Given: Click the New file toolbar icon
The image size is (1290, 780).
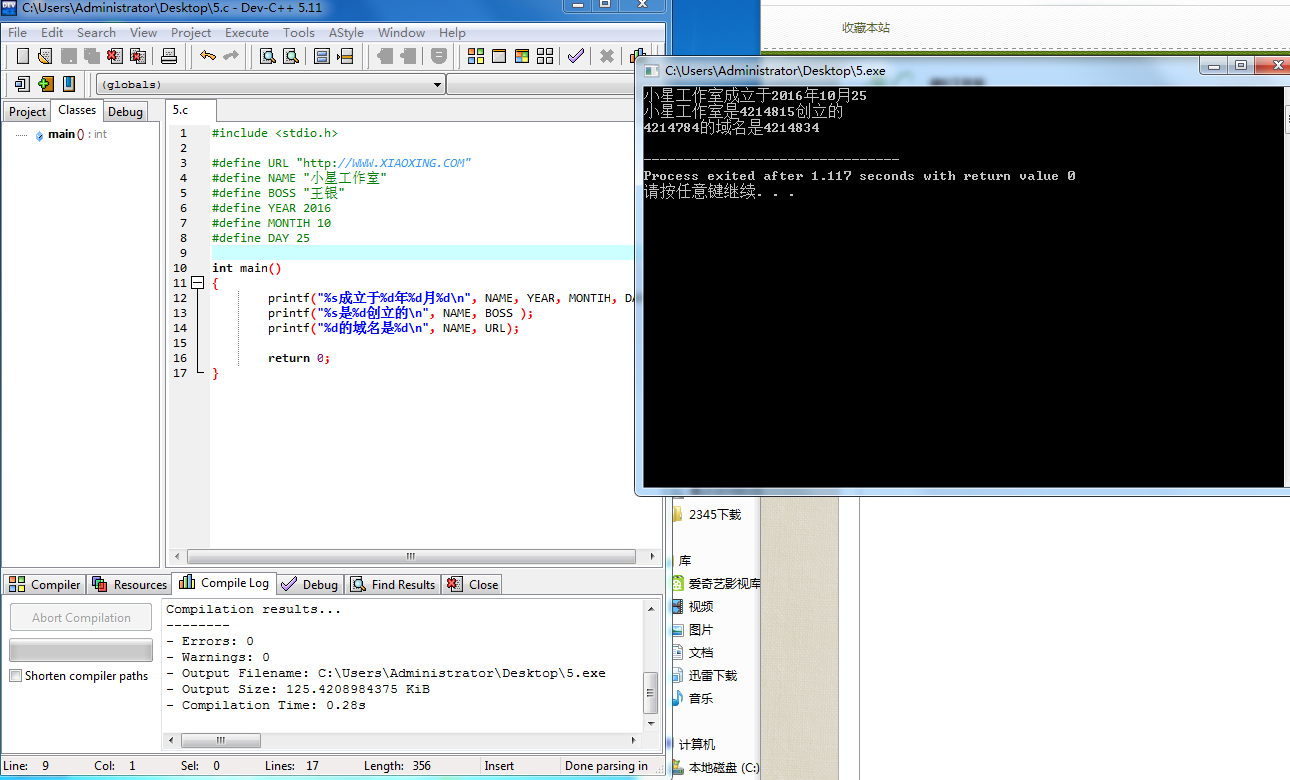Looking at the screenshot, I should [x=22, y=56].
